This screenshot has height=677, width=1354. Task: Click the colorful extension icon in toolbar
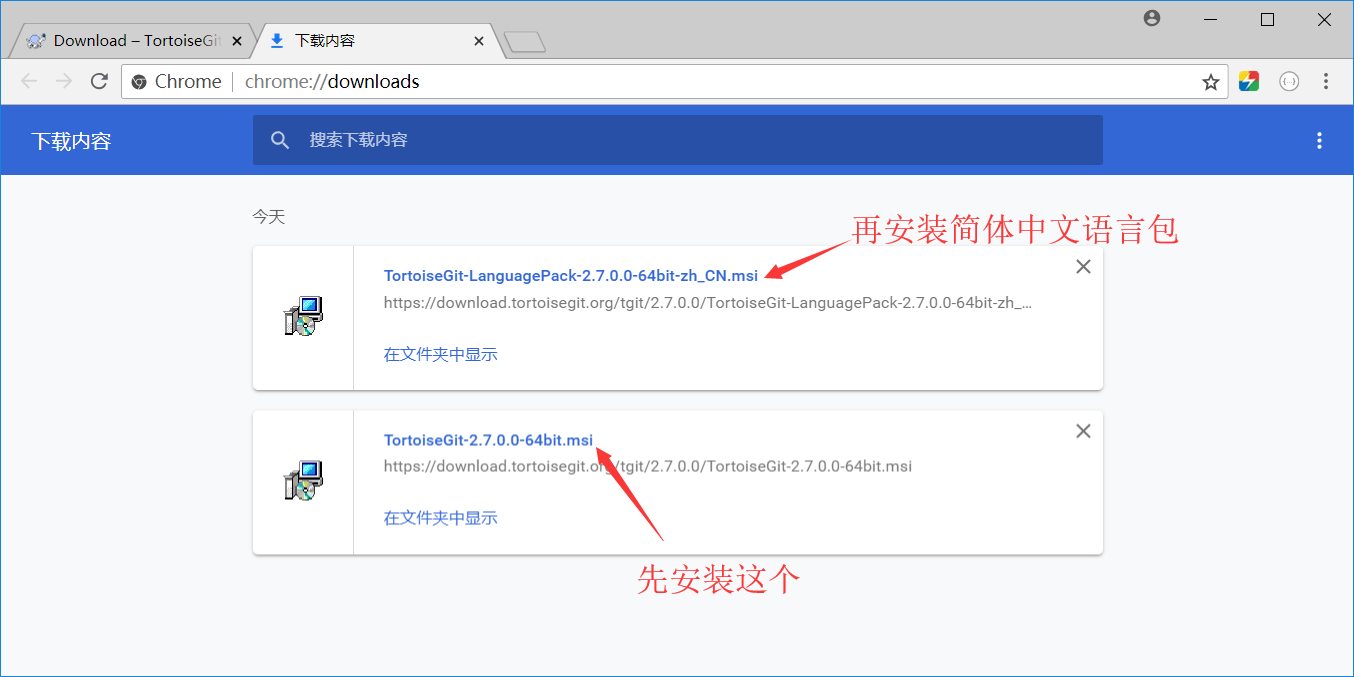pyautogui.click(x=1249, y=82)
